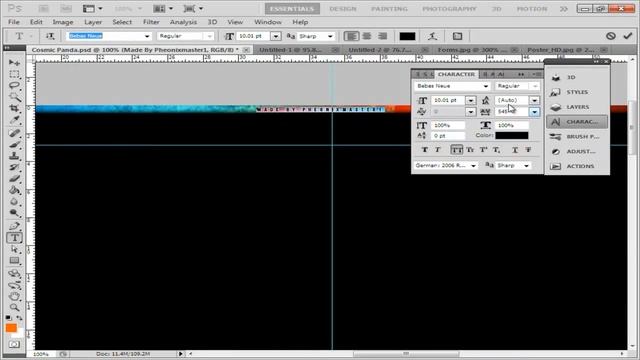This screenshot has width=640, height=360.
Task: Click text color swatch in options bar
Action: click(407, 36)
